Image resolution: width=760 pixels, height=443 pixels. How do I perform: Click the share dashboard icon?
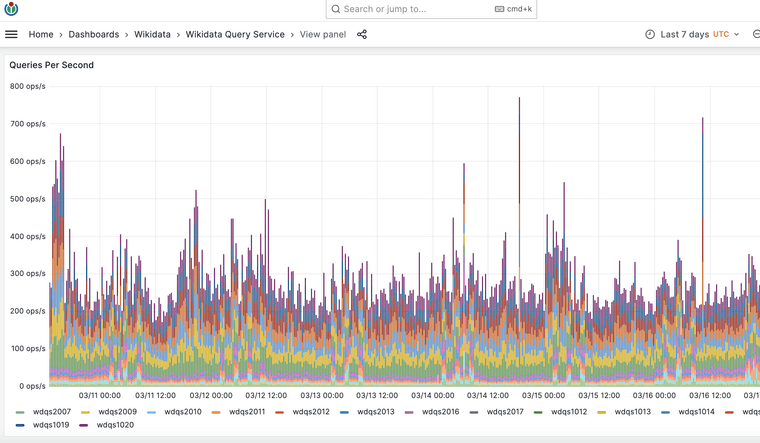362,34
